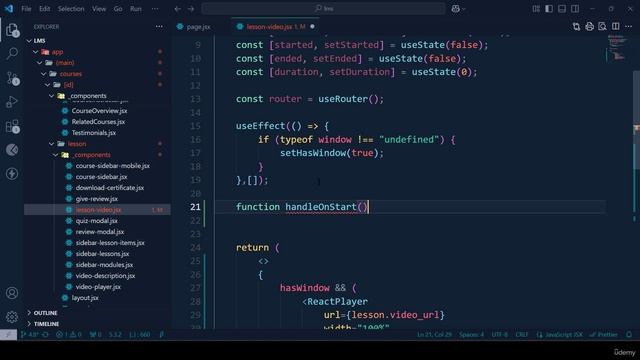Viewport: 640px width, 360px height.
Task: Open the Accounts icon in activity bar
Action: pos(12,293)
